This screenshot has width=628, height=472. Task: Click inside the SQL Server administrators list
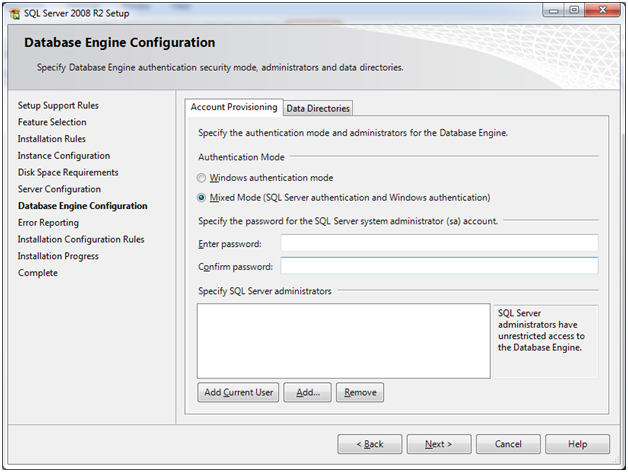(x=343, y=341)
